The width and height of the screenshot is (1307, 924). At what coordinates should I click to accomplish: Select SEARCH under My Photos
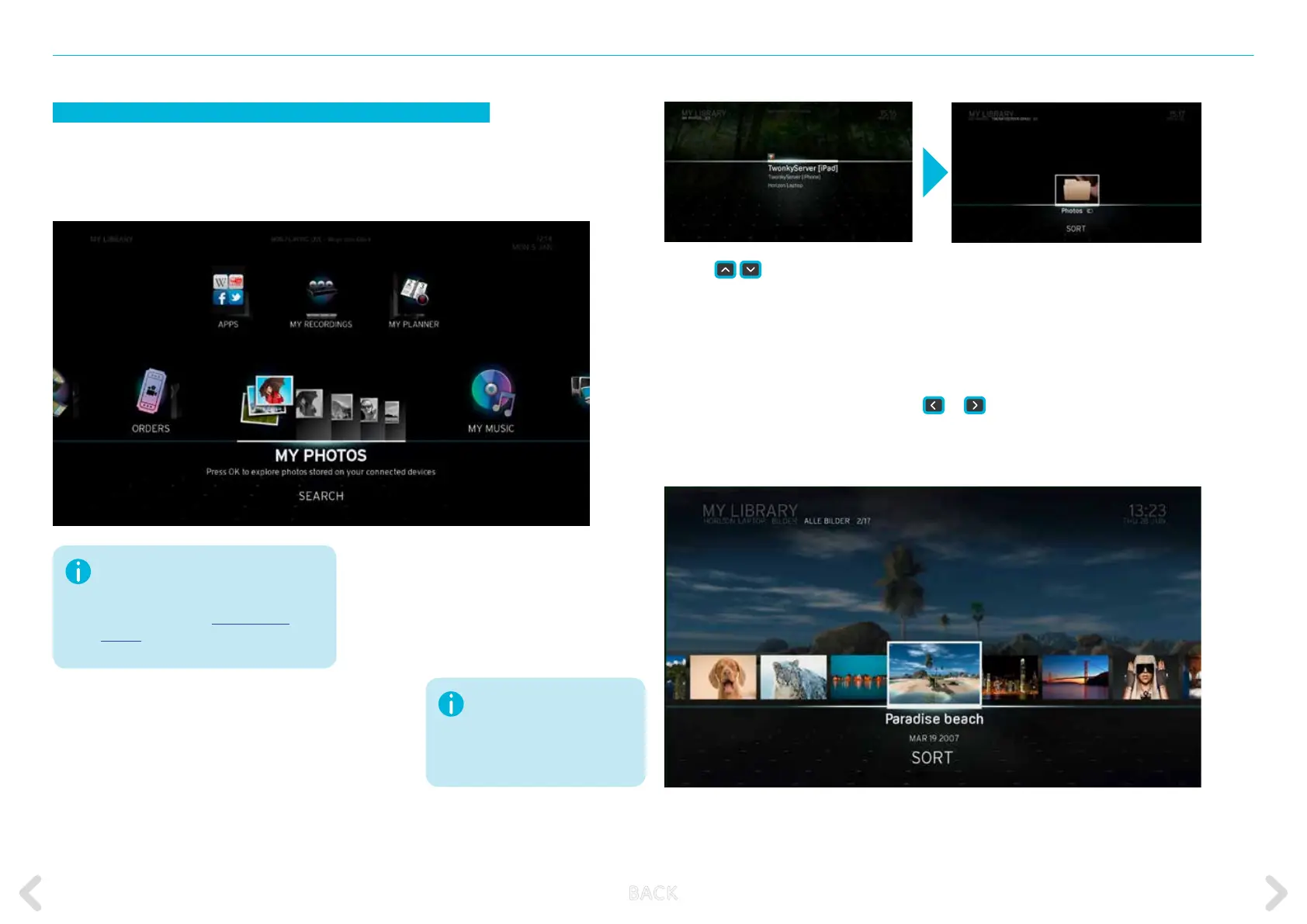point(321,496)
